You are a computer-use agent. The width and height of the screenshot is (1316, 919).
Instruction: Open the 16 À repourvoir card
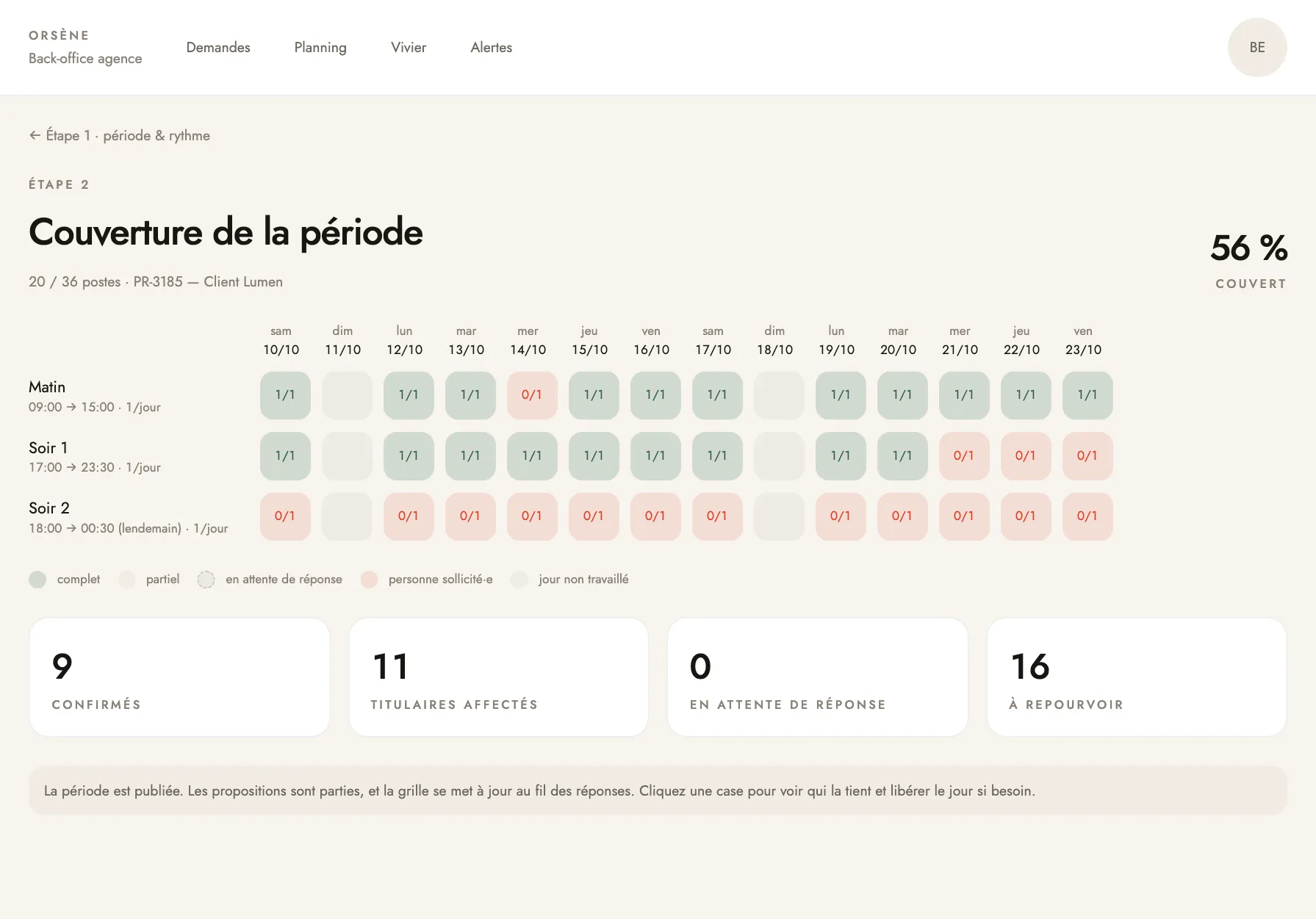click(1137, 677)
